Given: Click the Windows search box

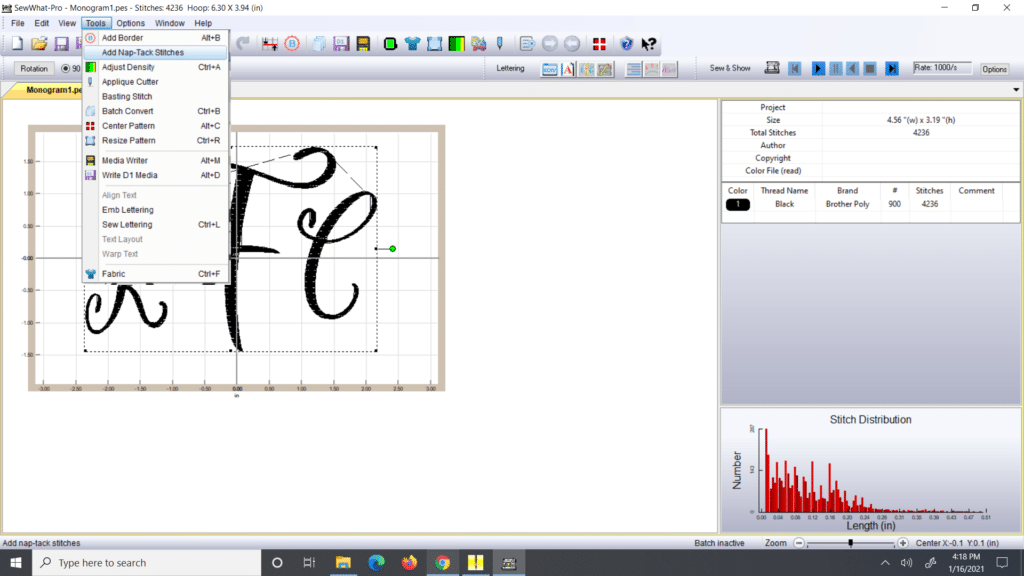Looking at the screenshot, I should tap(146, 562).
